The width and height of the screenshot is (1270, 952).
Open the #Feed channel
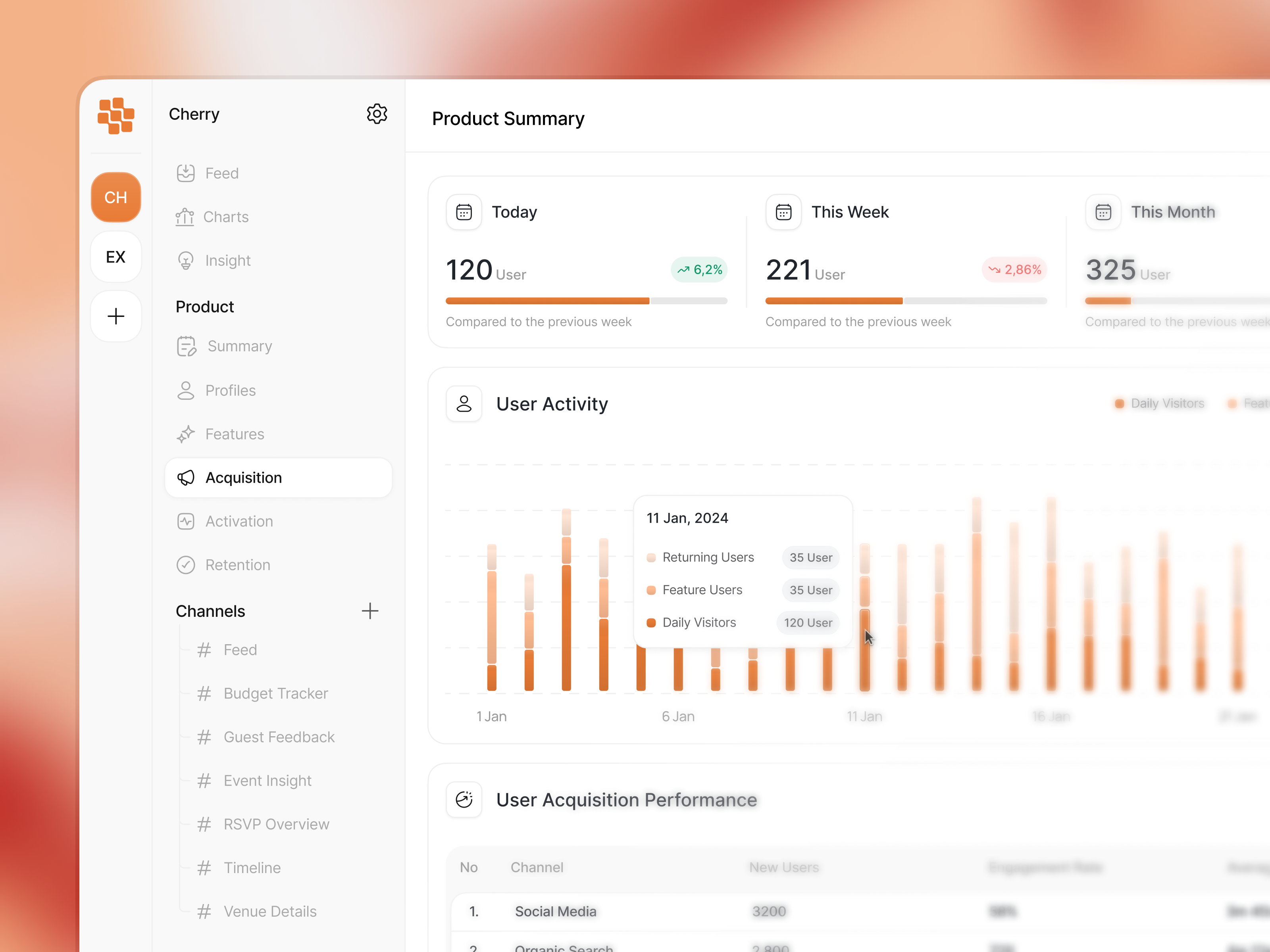click(240, 650)
